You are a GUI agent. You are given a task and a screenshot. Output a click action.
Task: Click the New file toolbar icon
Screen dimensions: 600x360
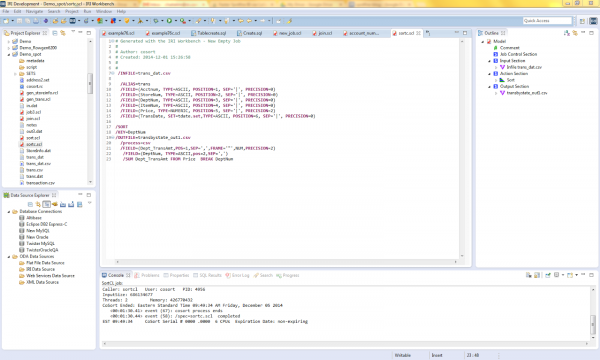6,21
